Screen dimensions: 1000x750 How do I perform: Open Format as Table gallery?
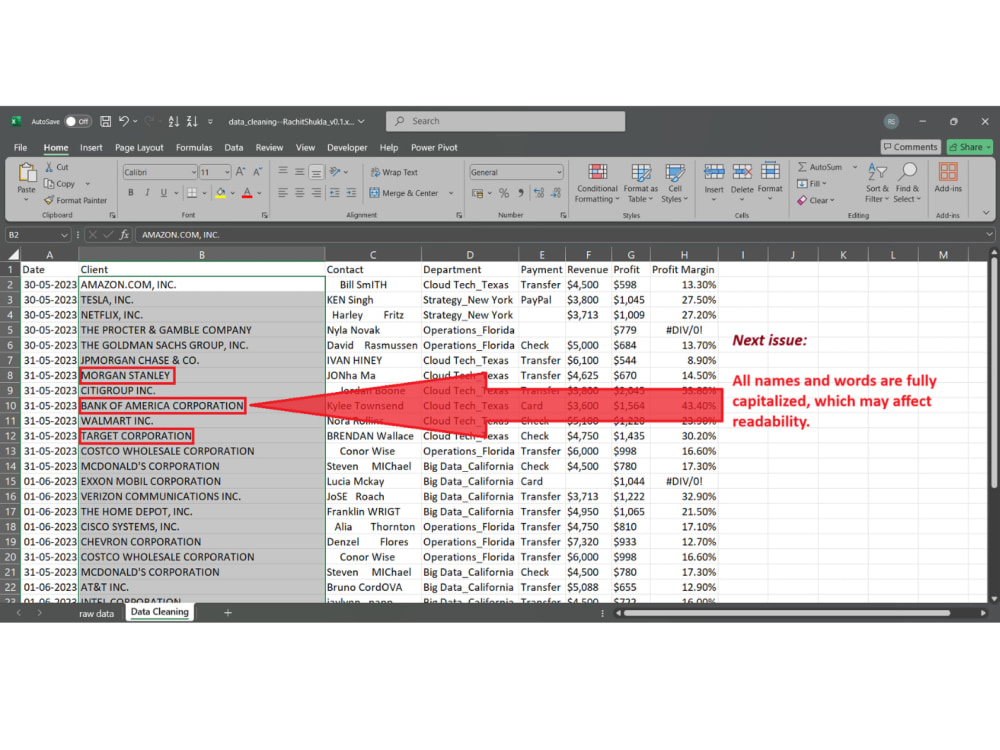coord(640,183)
